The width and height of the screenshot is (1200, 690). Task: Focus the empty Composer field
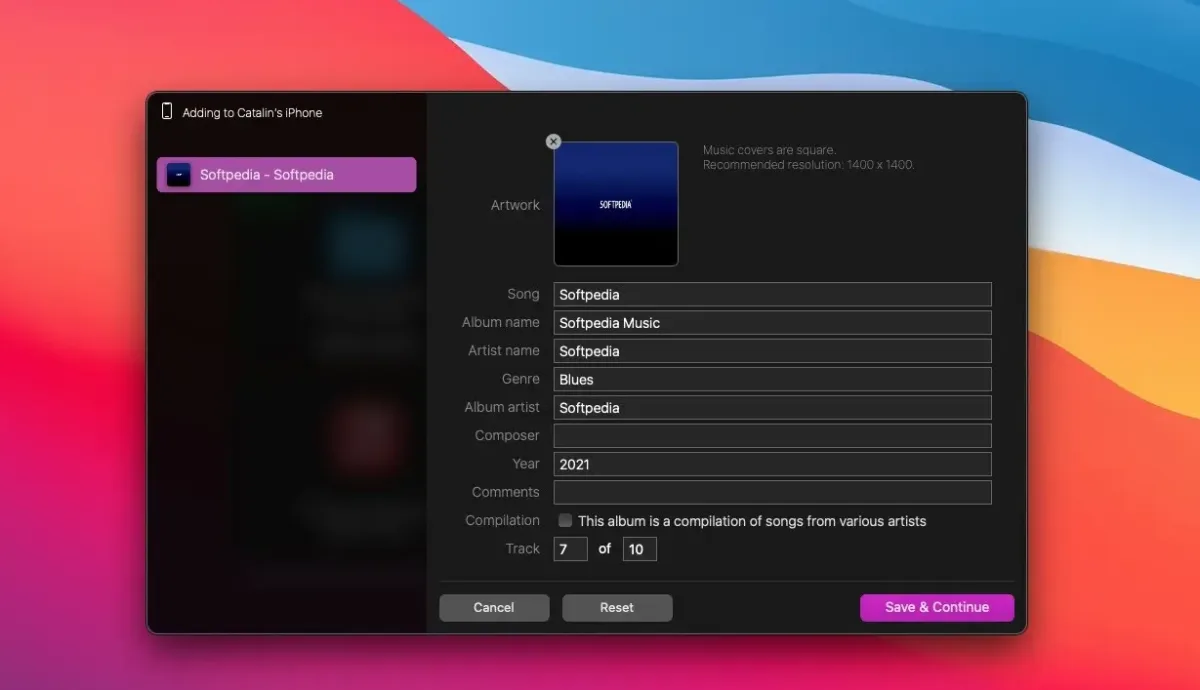(x=772, y=435)
